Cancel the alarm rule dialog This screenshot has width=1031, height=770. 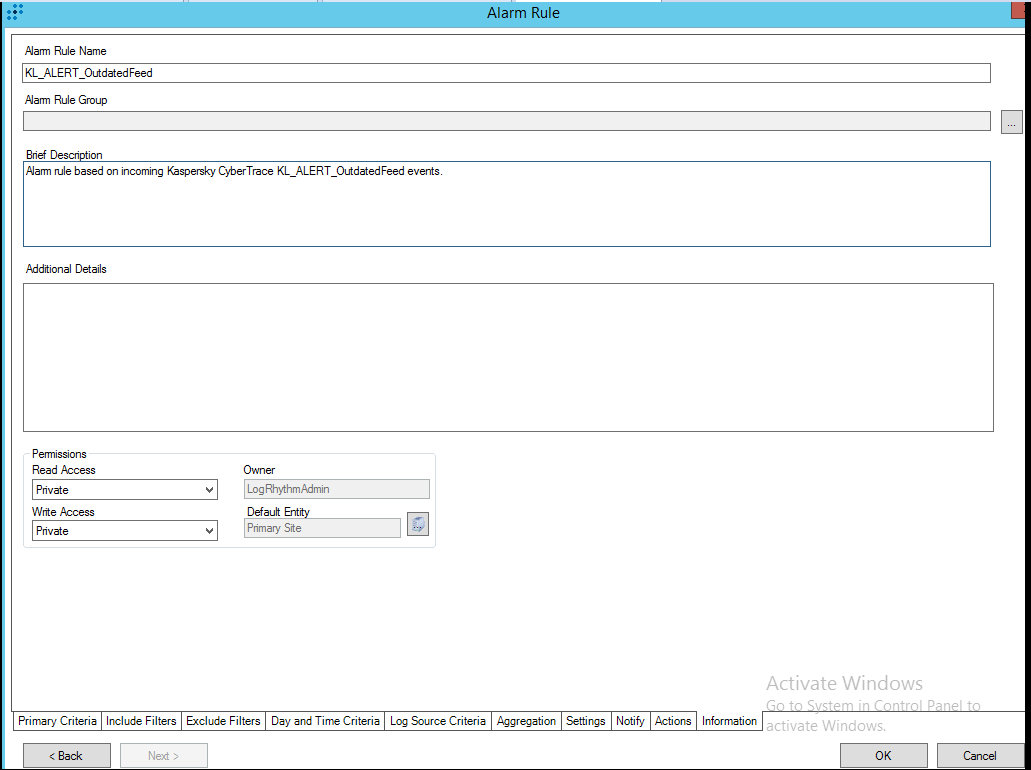[x=980, y=755]
